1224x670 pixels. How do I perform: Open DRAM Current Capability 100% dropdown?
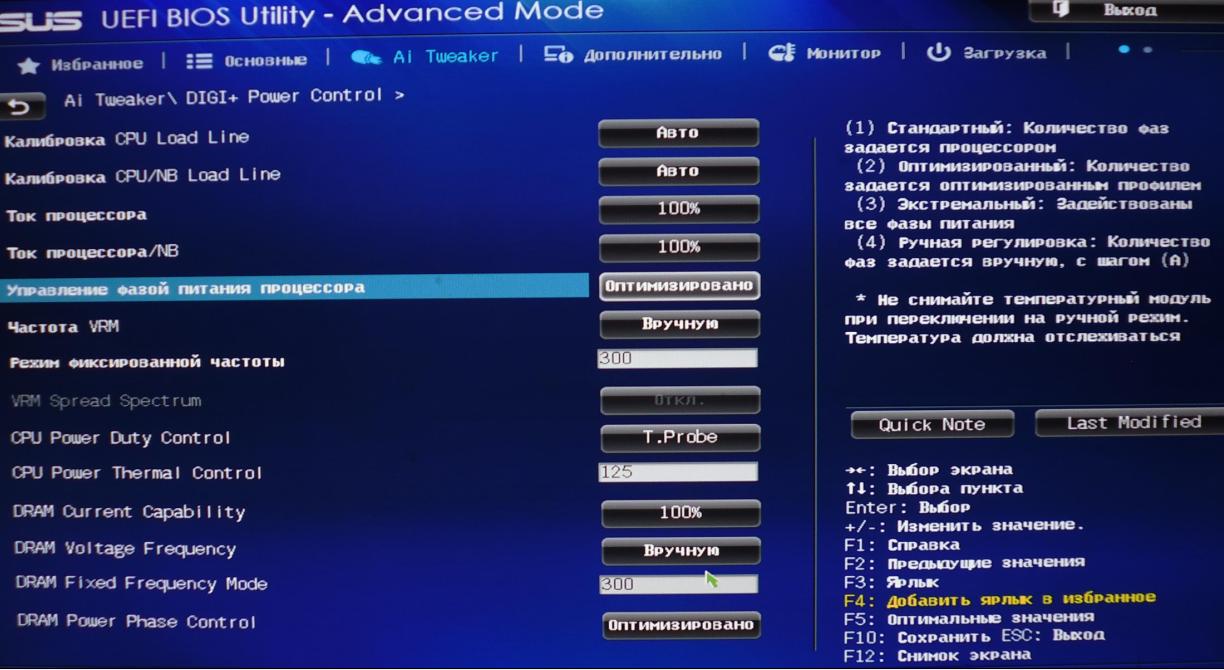tap(680, 512)
